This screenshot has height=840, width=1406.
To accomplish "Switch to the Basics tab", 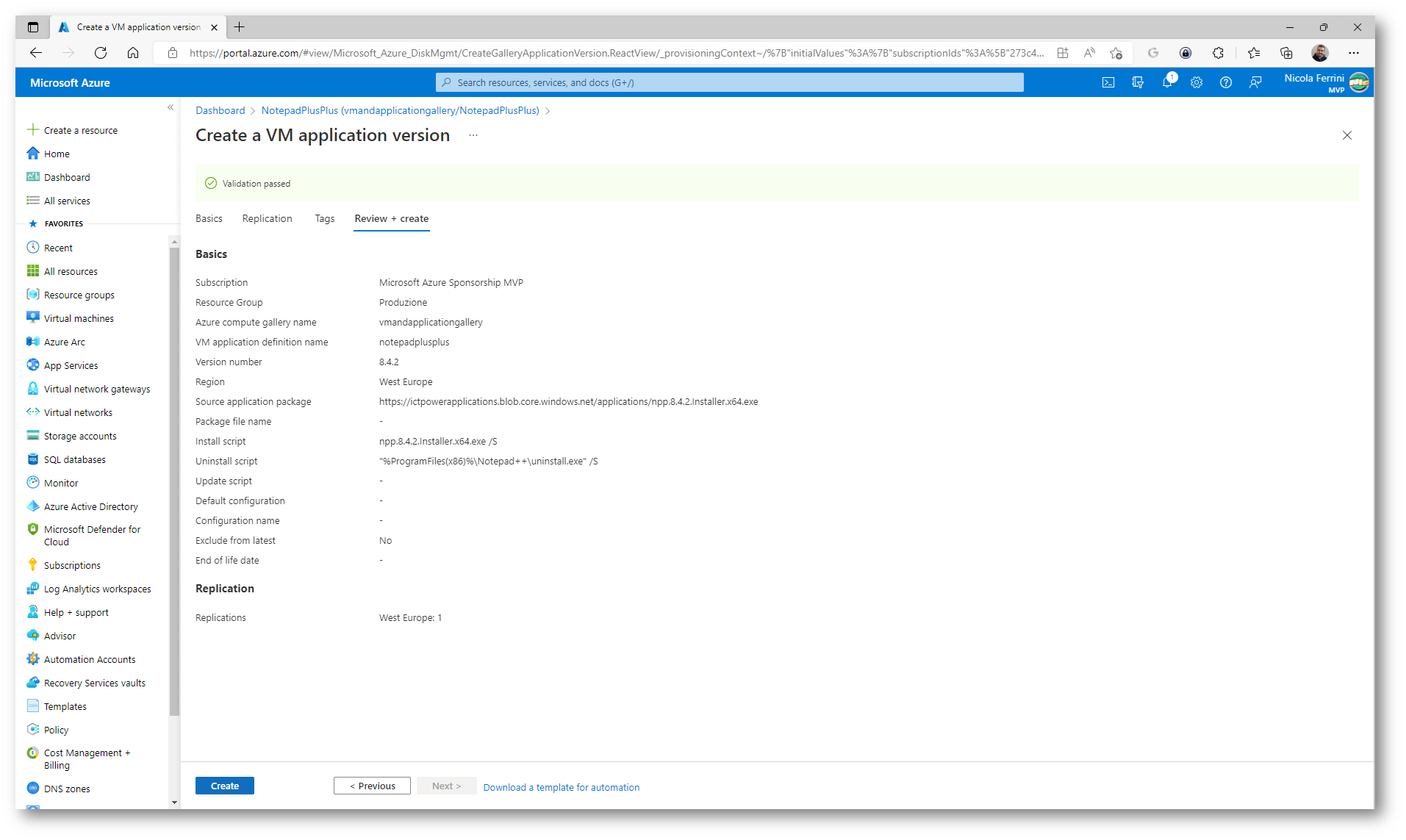I will coord(209,218).
